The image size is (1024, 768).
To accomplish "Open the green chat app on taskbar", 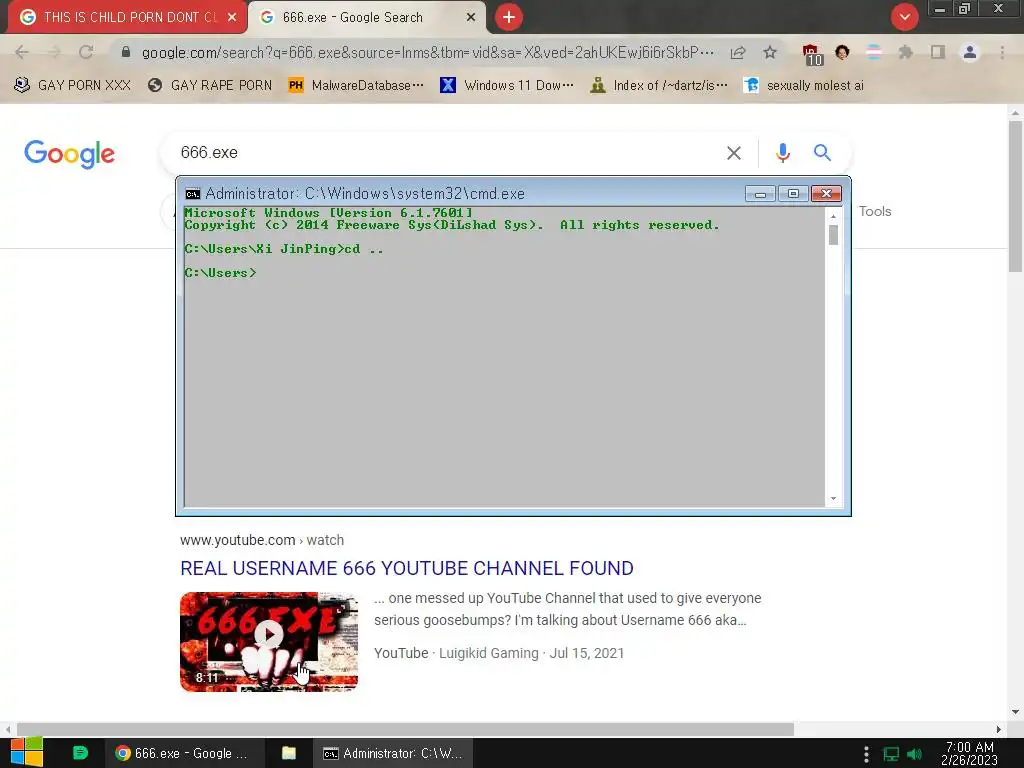I will pos(80,753).
